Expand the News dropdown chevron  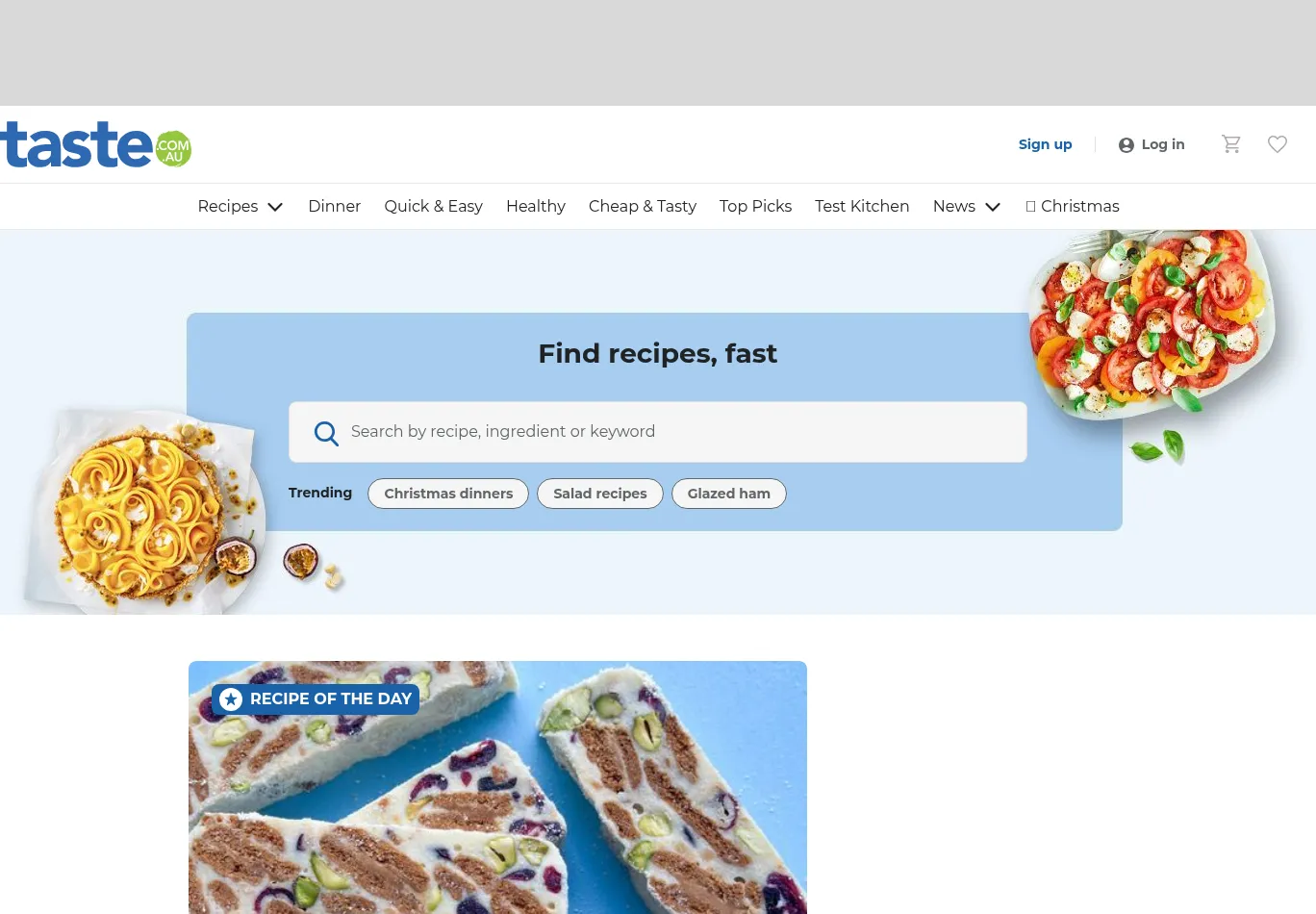click(x=993, y=207)
